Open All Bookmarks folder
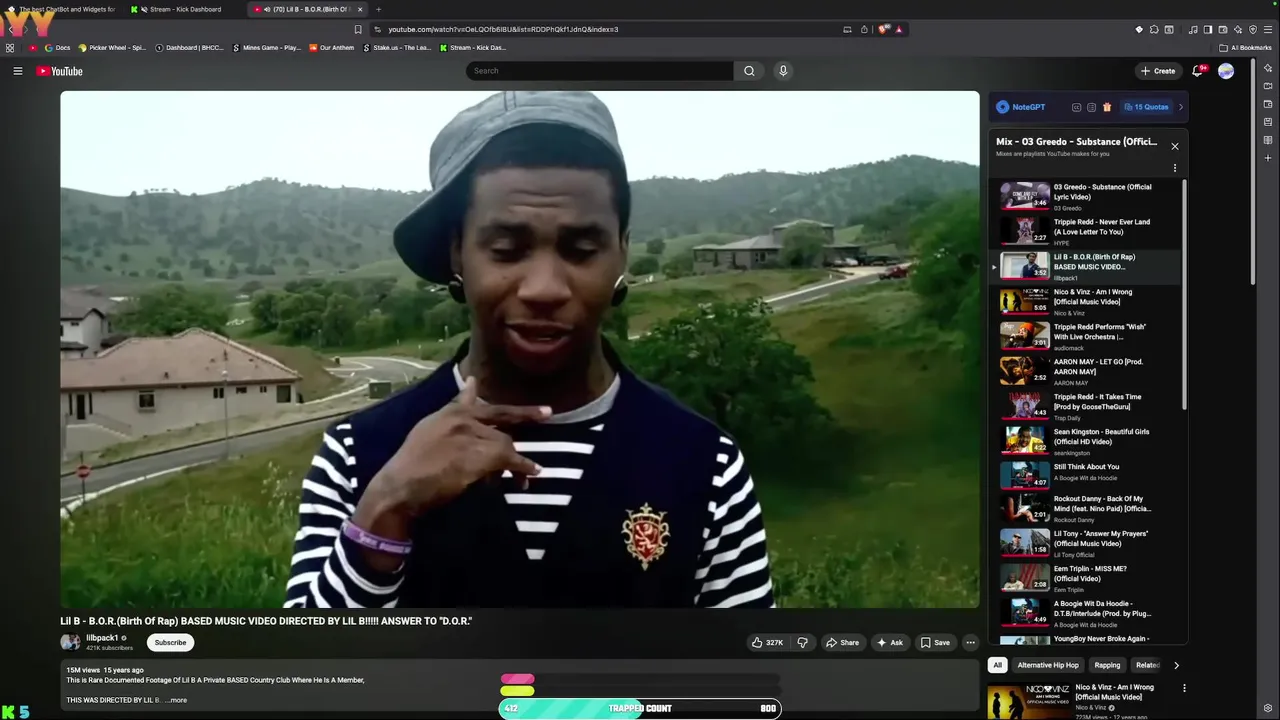 point(1245,47)
